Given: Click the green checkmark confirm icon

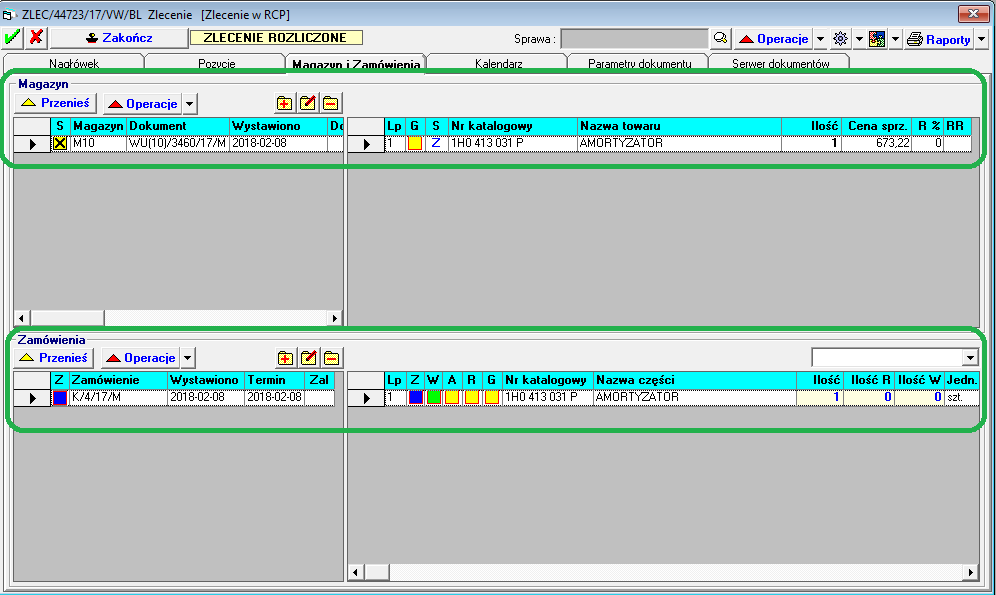Looking at the screenshot, I should coord(12,38).
